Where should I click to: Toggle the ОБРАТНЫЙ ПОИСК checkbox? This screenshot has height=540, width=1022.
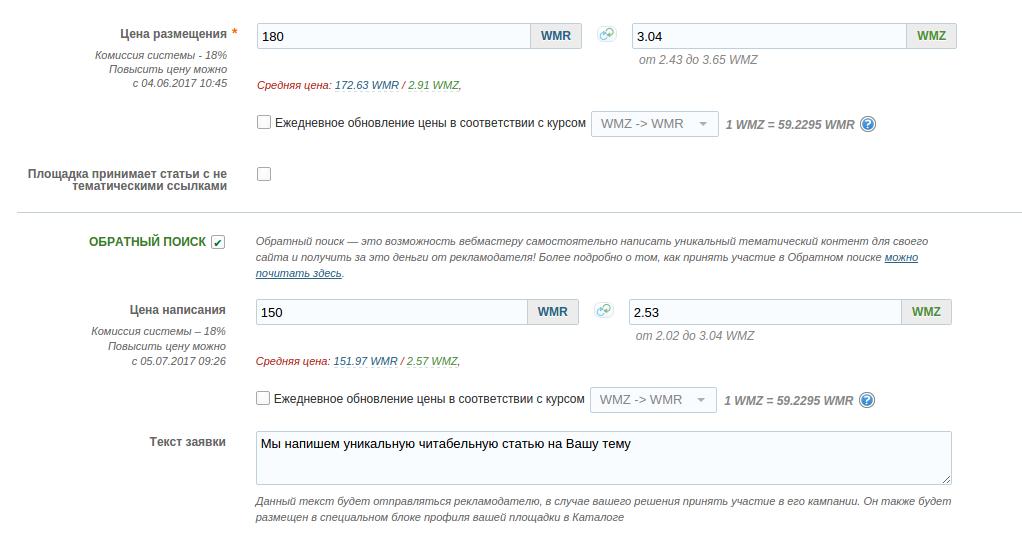tap(218, 242)
